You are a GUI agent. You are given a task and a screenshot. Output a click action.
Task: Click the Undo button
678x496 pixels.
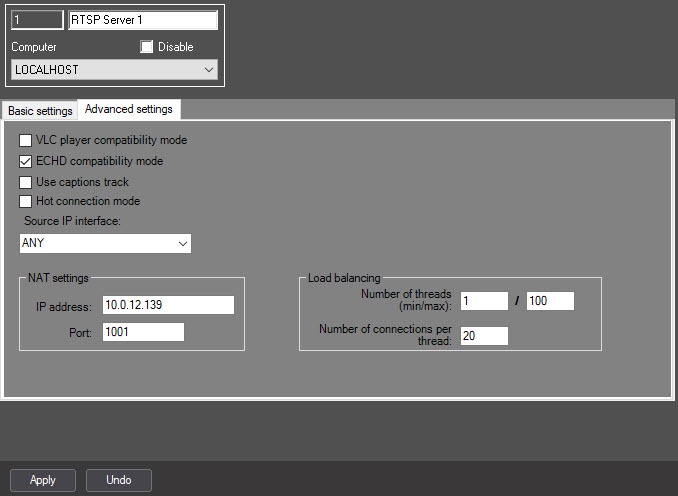click(118, 480)
